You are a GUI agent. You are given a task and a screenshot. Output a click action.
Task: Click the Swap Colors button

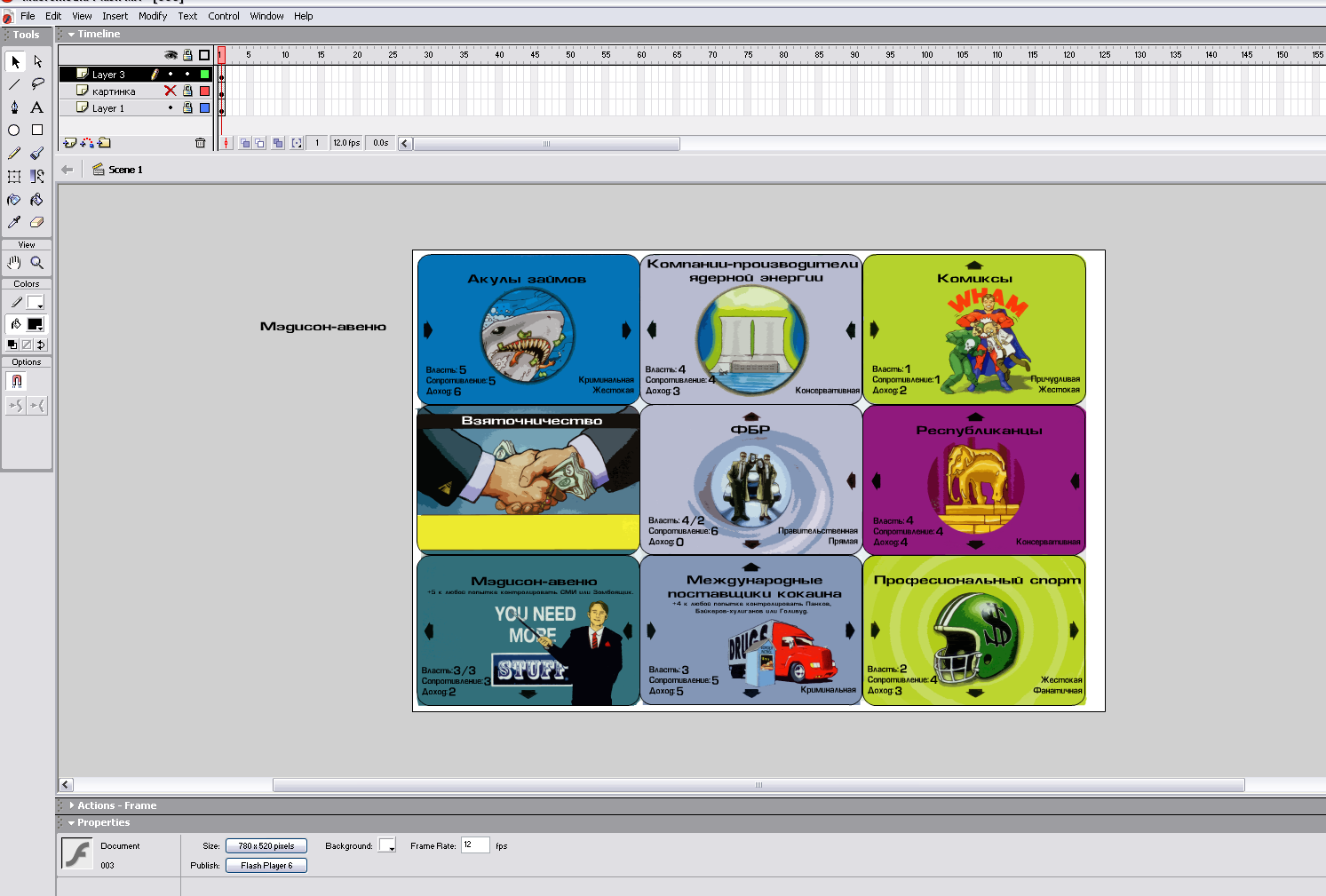[x=41, y=345]
